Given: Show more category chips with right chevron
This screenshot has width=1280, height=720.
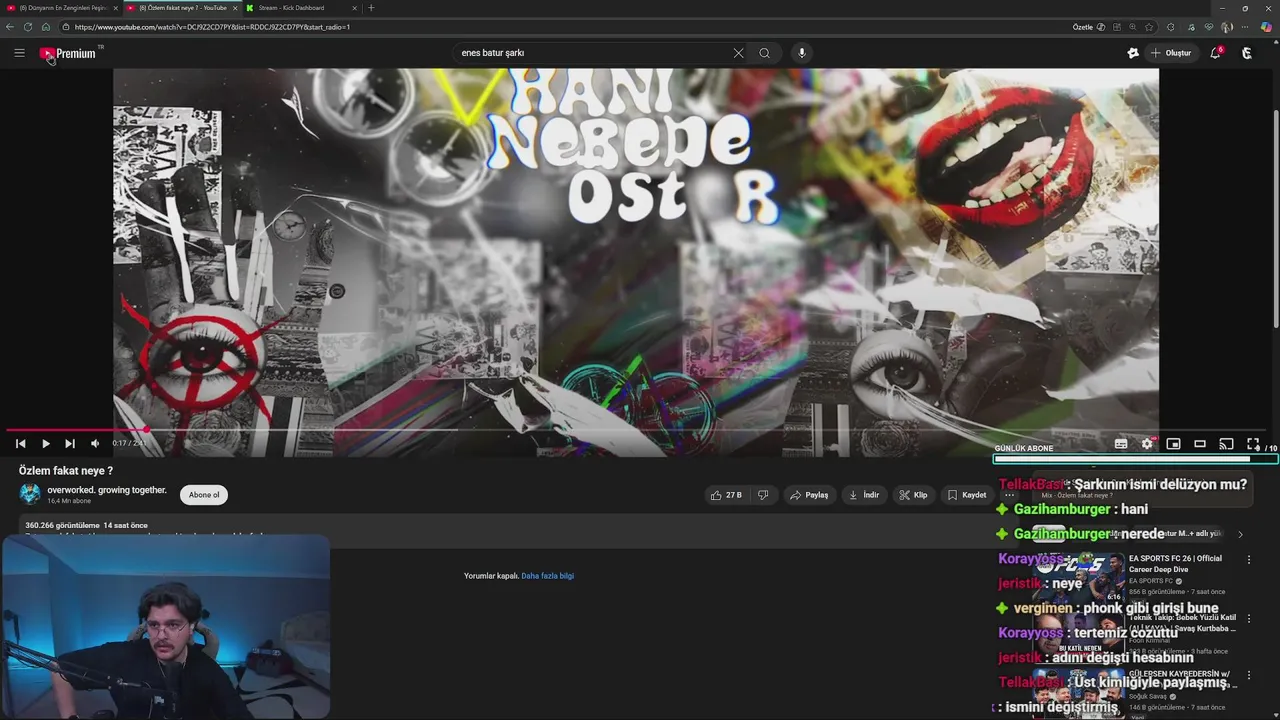Looking at the screenshot, I should click(1240, 535).
